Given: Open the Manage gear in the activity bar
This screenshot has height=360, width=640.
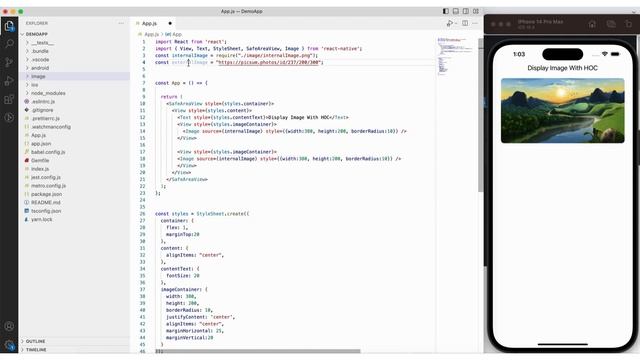Looking at the screenshot, I should (9, 345).
